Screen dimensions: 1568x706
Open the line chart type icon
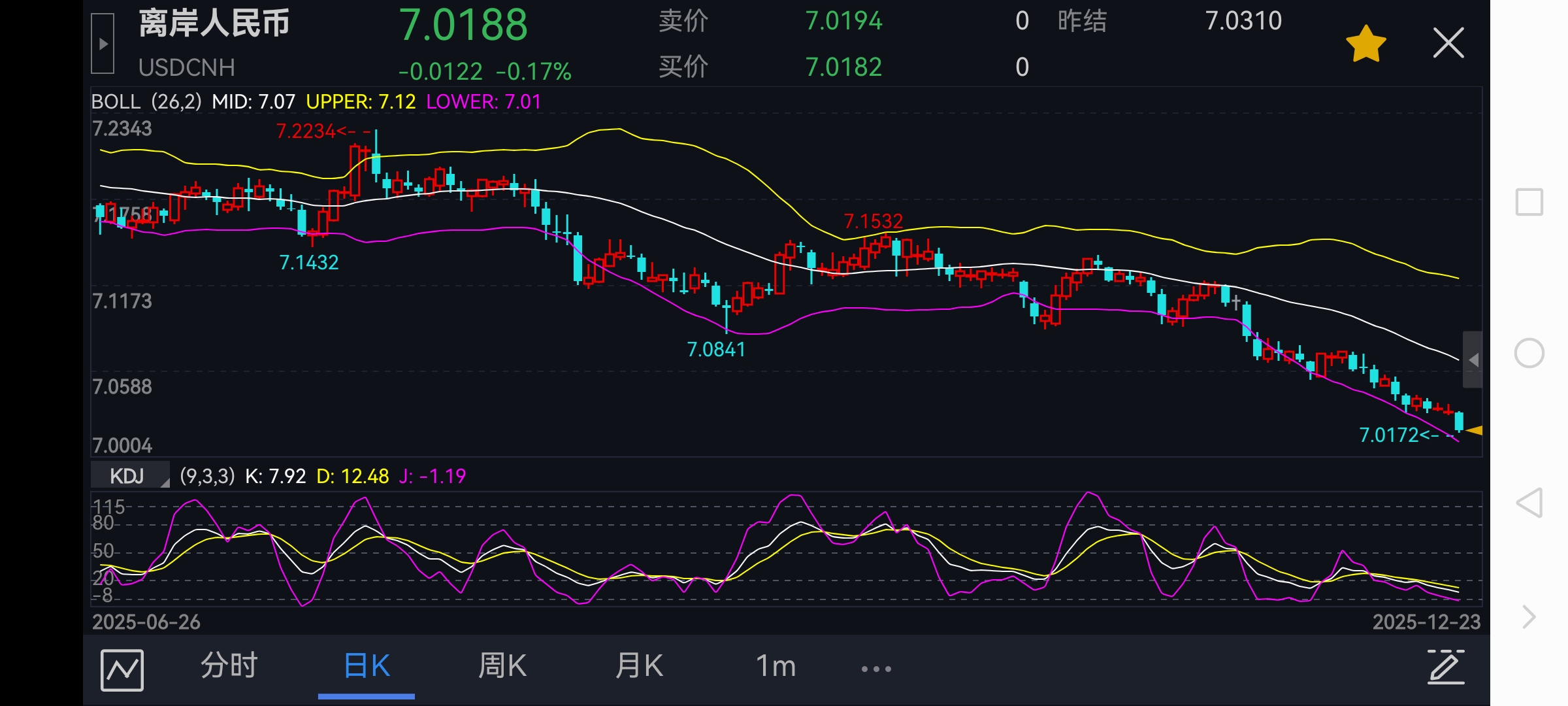tap(122, 669)
